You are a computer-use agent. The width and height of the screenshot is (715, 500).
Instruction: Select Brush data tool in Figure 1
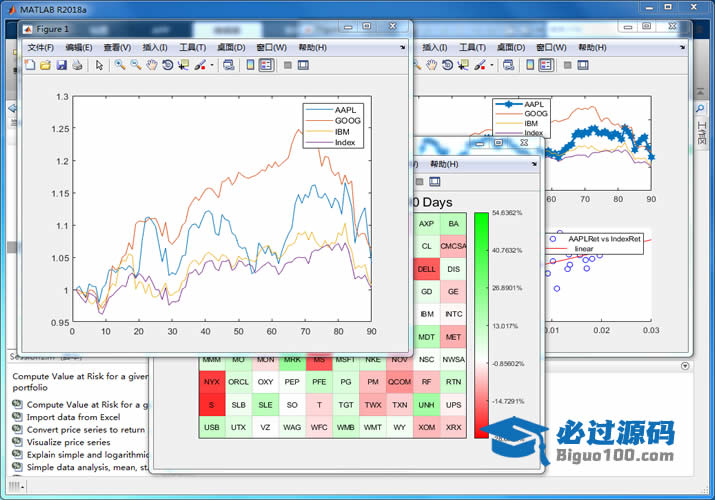point(200,65)
